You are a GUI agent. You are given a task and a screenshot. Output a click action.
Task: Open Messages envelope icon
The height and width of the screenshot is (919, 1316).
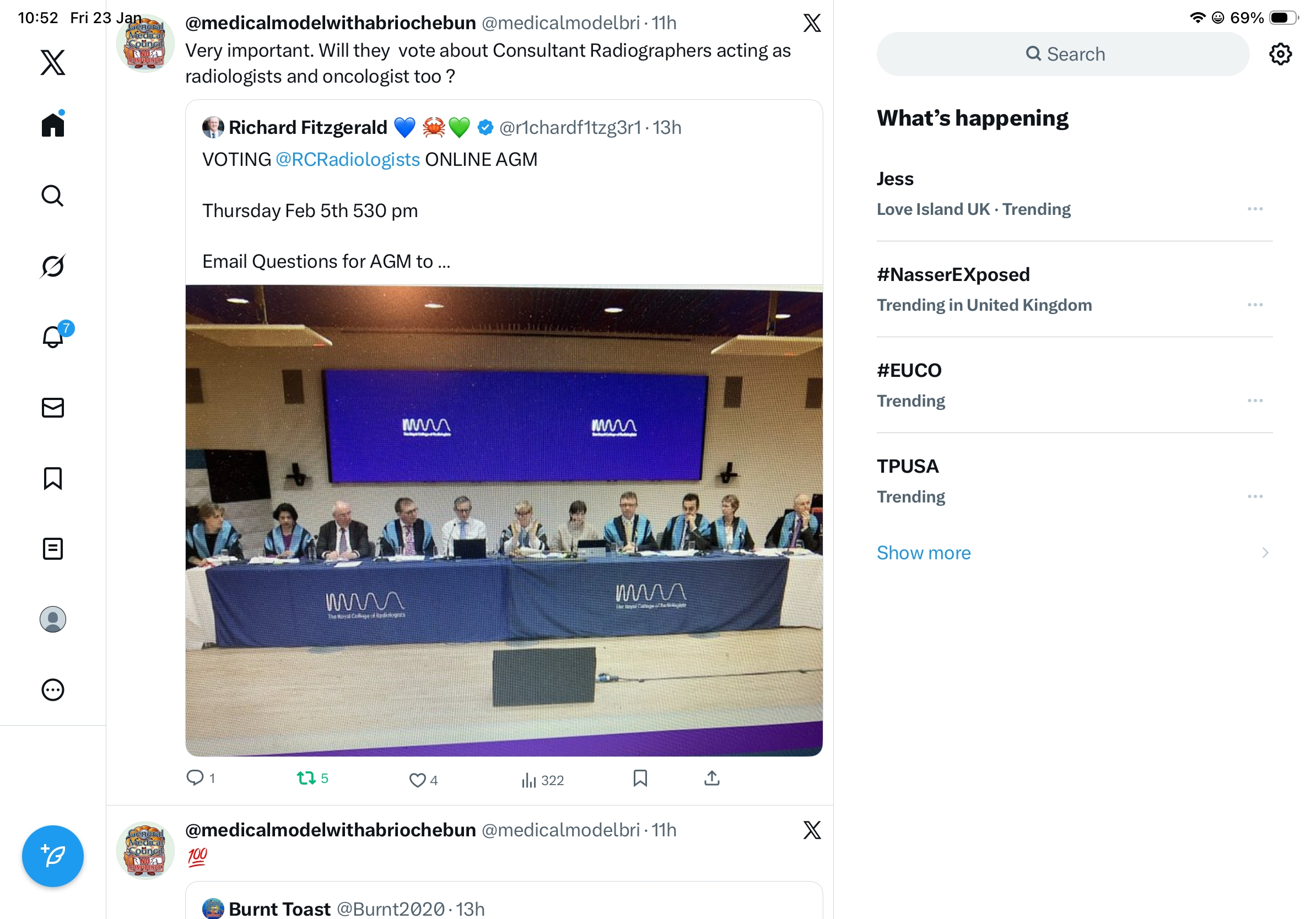point(53,408)
